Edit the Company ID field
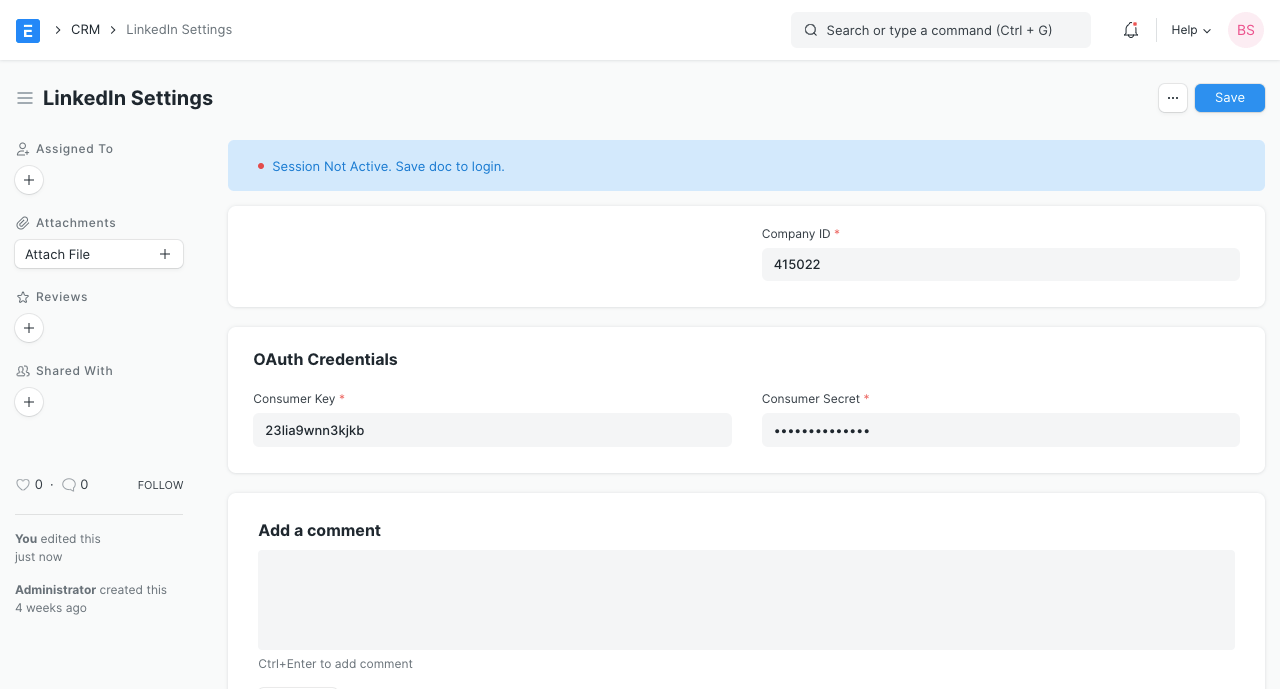 tap(1000, 265)
